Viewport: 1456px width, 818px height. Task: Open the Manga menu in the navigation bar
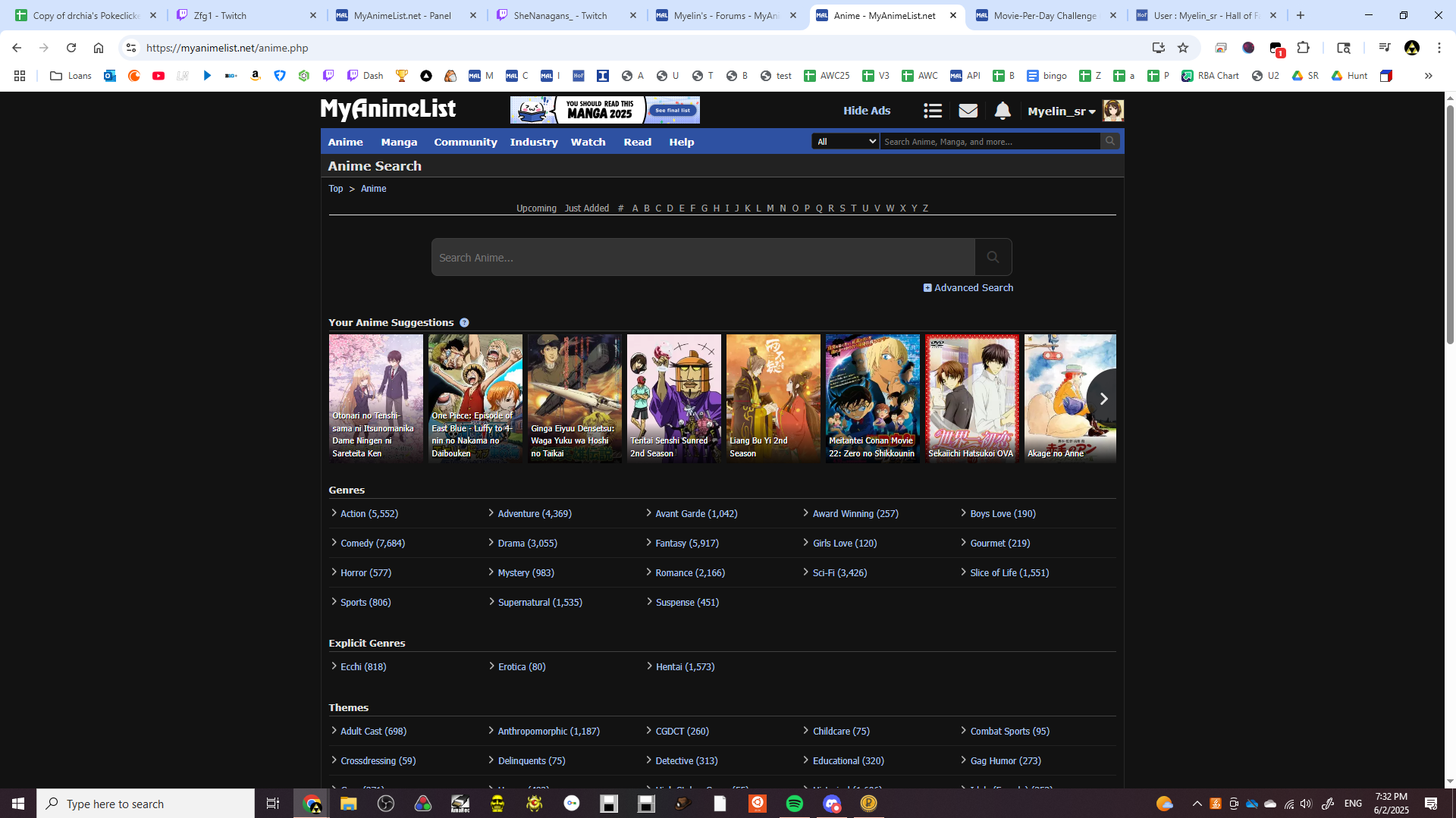click(399, 142)
